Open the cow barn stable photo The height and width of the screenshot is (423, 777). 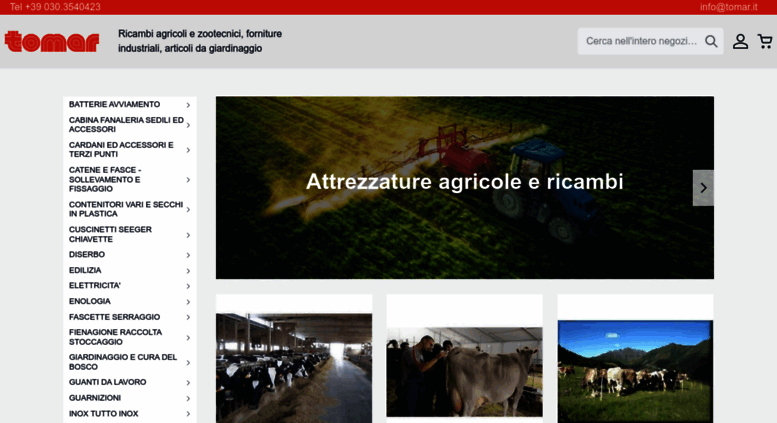tap(294, 368)
